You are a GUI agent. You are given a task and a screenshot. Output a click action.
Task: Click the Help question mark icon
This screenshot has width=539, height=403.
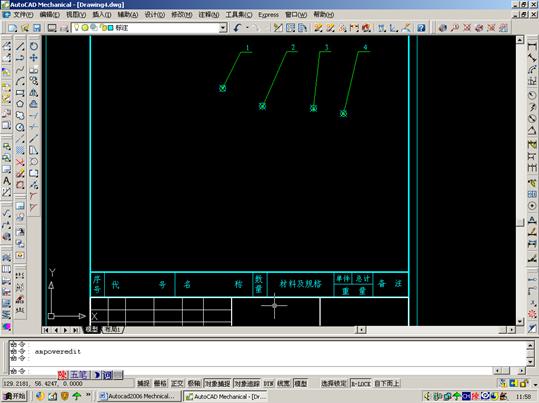point(421,28)
